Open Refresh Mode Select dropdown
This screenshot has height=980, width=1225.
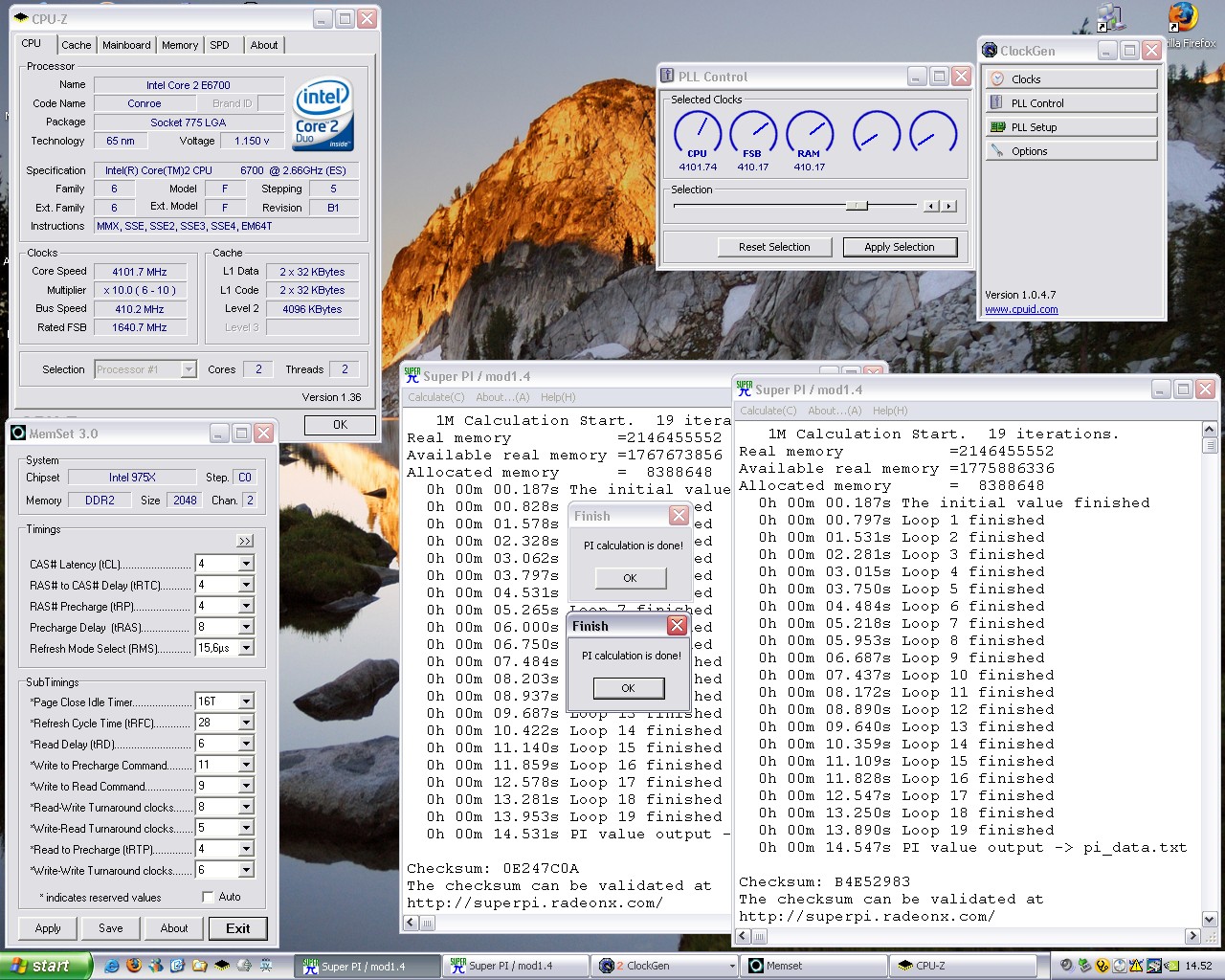246,648
